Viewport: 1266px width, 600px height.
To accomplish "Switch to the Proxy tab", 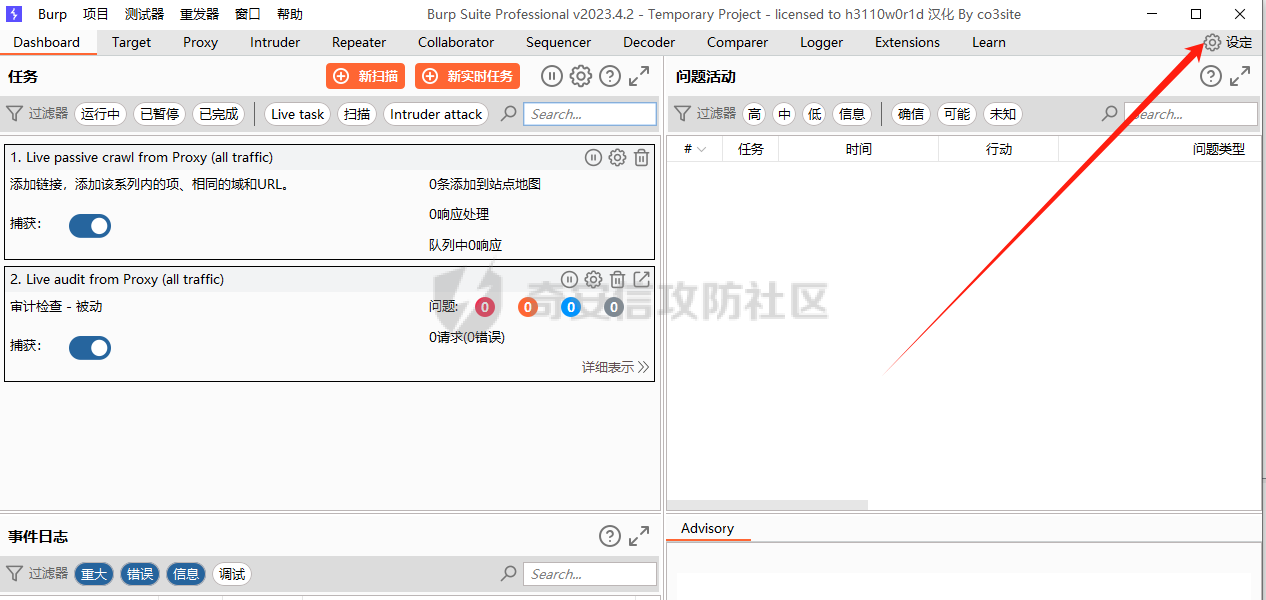I will click(x=200, y=42).
